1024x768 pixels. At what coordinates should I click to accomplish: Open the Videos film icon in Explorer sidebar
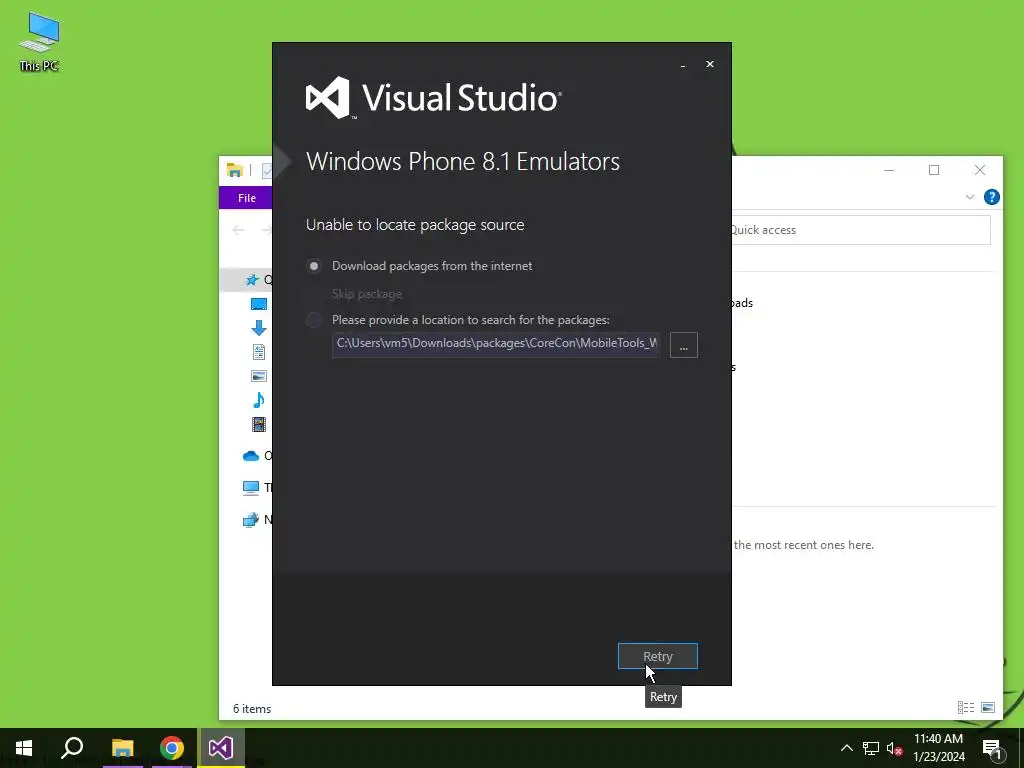tap(259, 424)
